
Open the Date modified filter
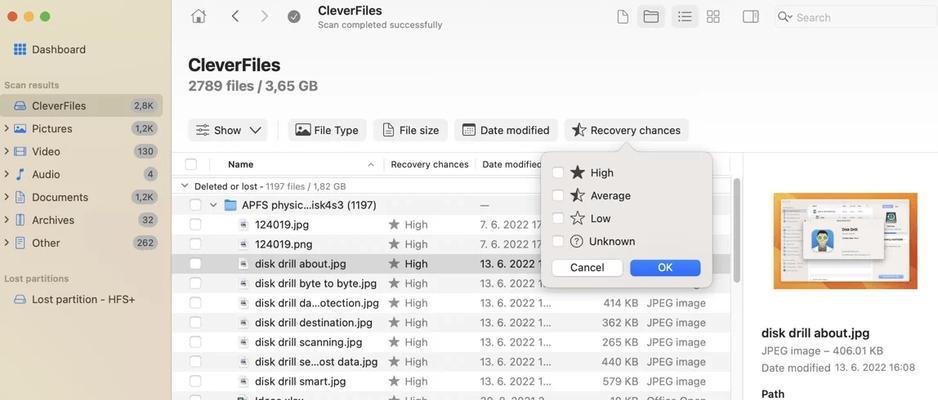tap(506, 130)
